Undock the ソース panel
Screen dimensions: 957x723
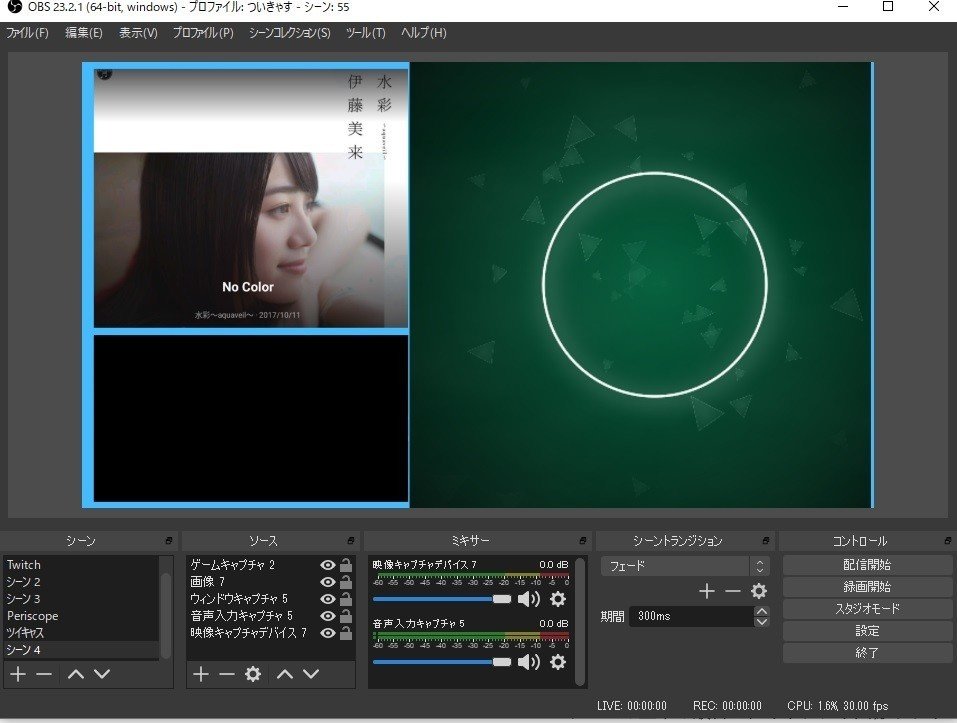[350, 541]
